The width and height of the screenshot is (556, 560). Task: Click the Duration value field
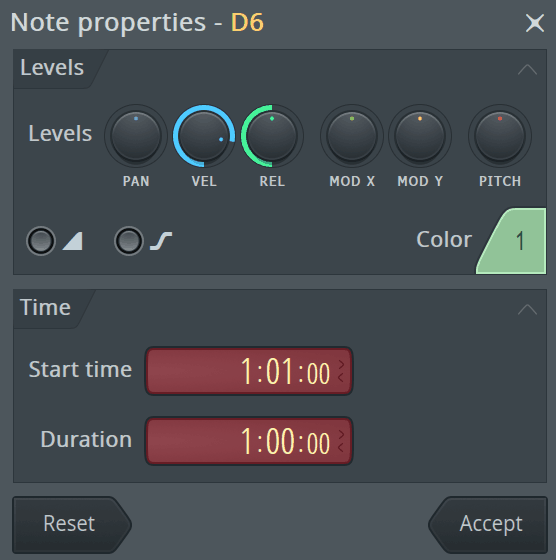click(x=249, y=441)
